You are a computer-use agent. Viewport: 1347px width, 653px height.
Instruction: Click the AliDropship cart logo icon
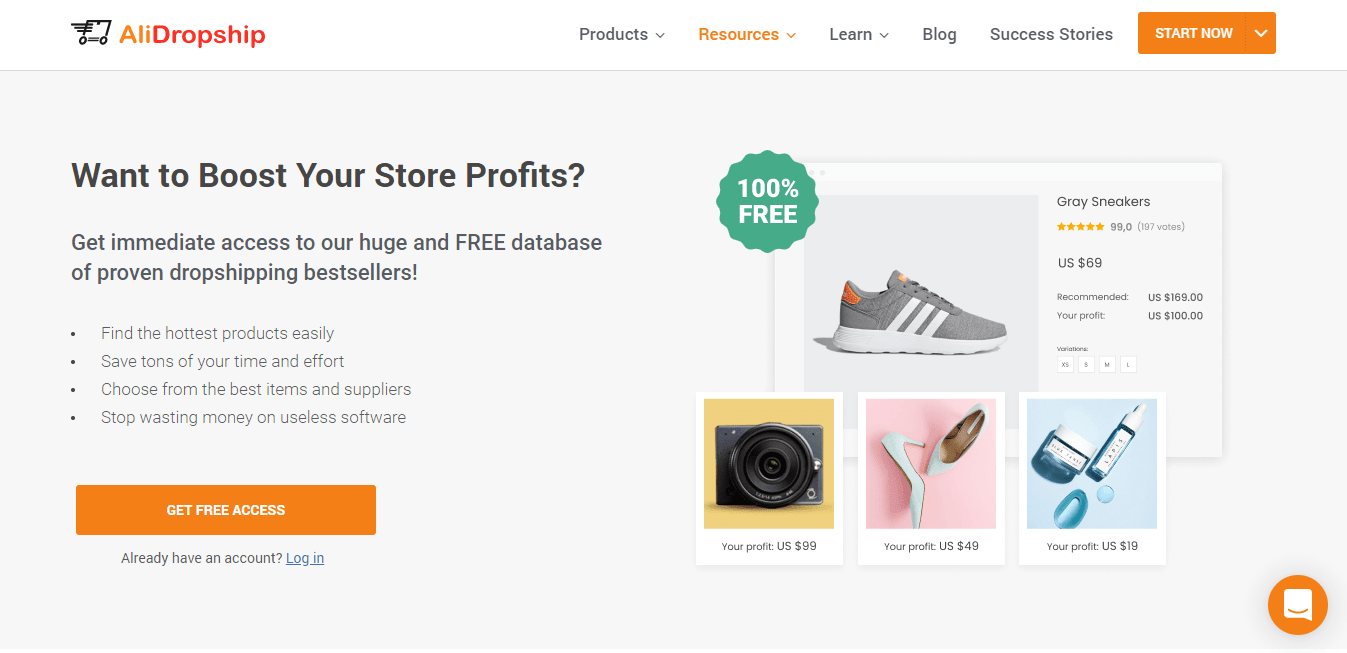pos(89,32)
